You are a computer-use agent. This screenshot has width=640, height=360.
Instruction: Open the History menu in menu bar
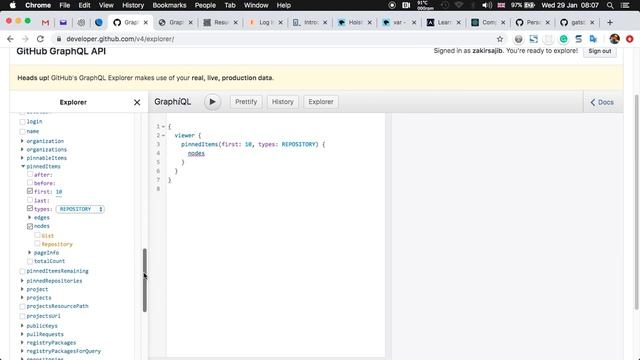[x=133, y=5]
